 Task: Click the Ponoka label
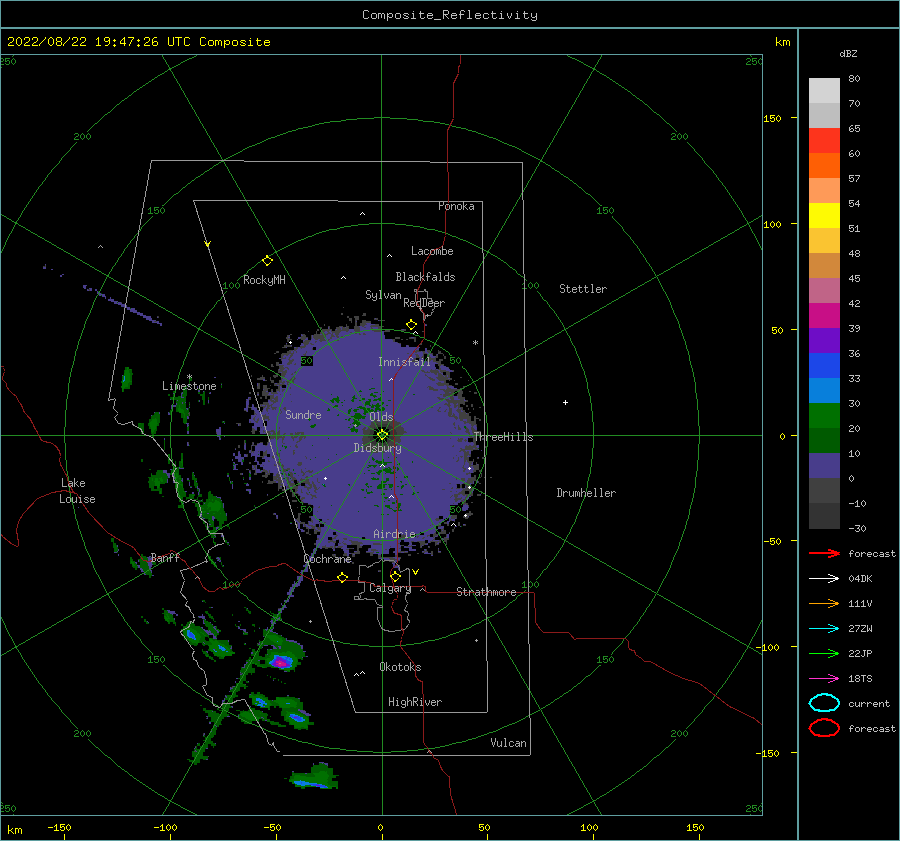(x=456, y=206)
